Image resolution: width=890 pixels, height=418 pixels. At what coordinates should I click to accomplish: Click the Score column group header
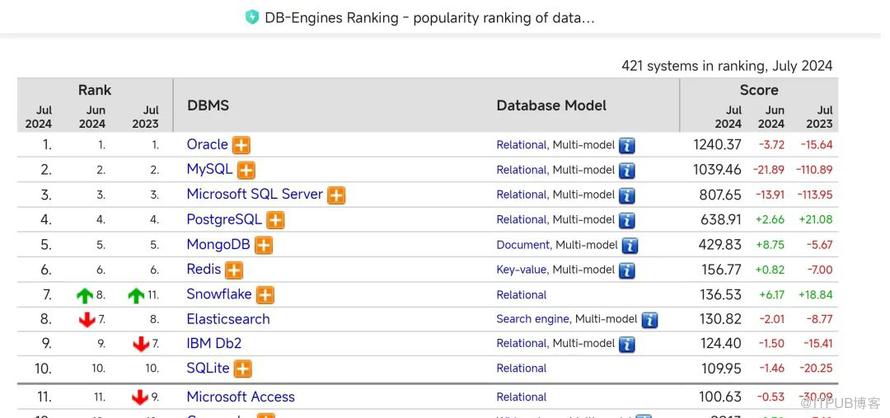pos(759,90)
